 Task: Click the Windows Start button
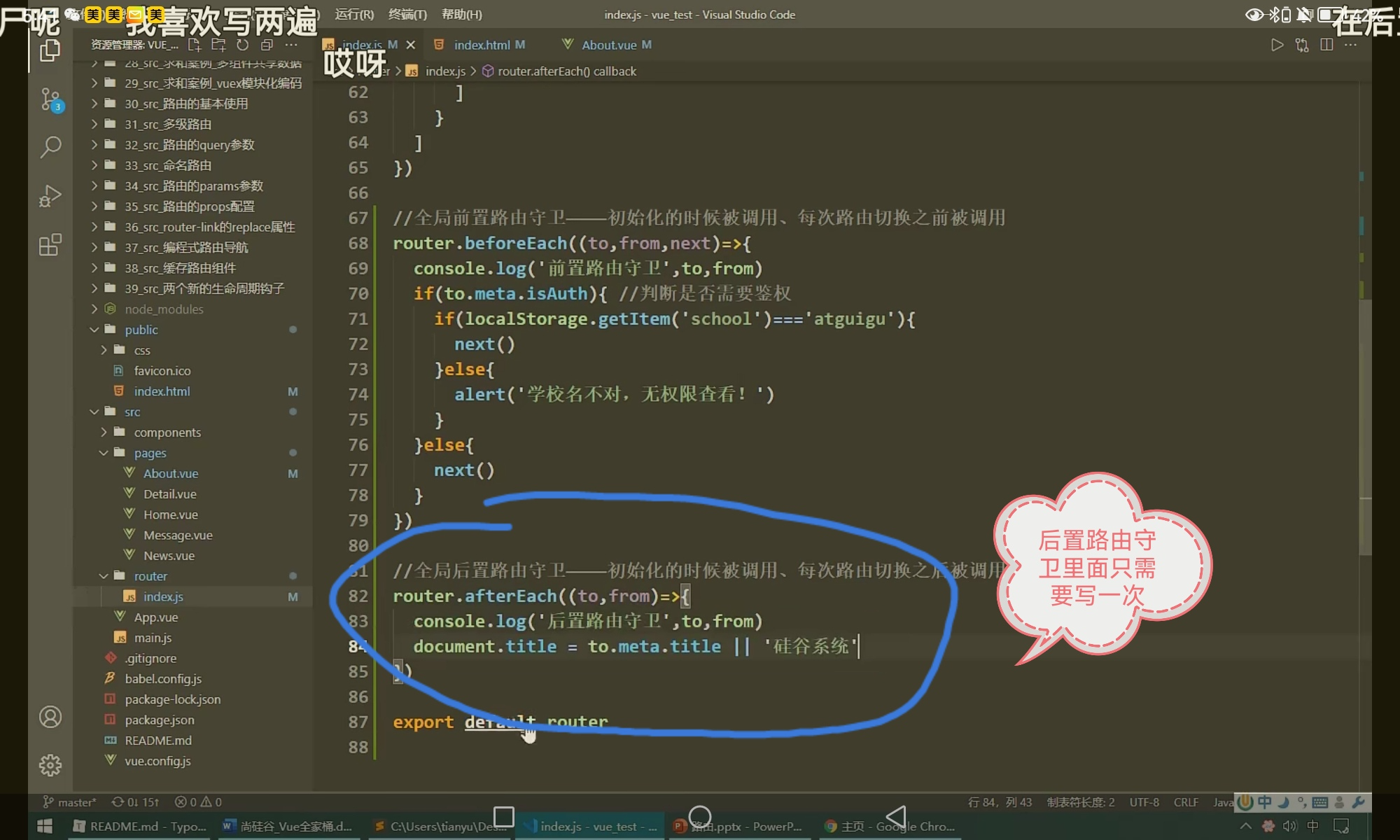coord(44,827)
